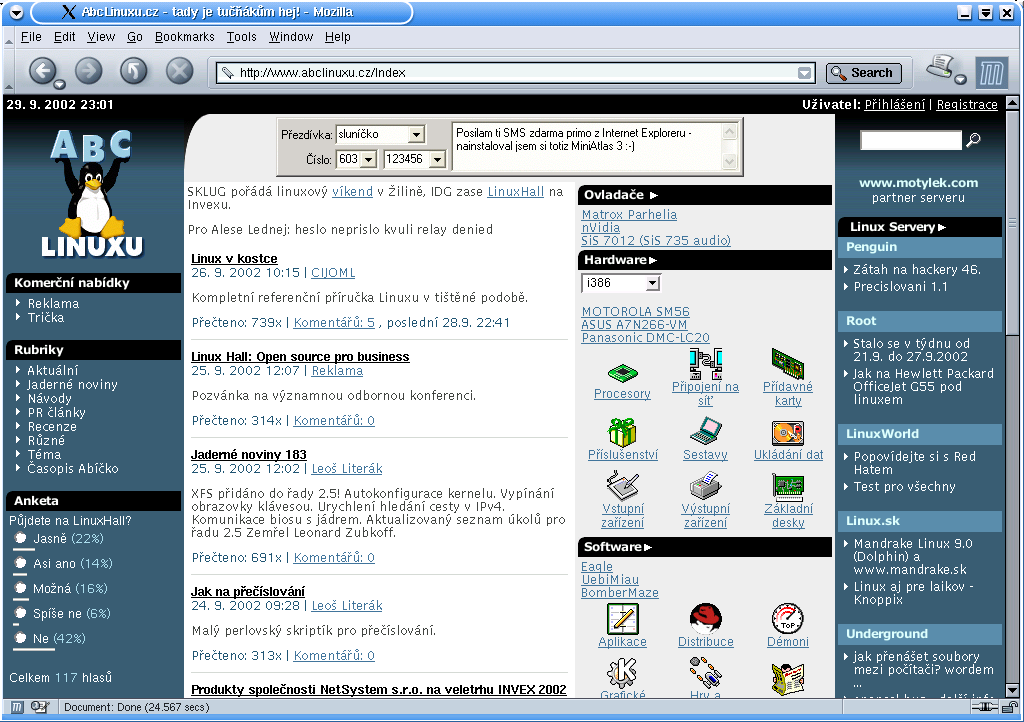Open the File menu
This screenshot has width=1024, height=722.
31,37
